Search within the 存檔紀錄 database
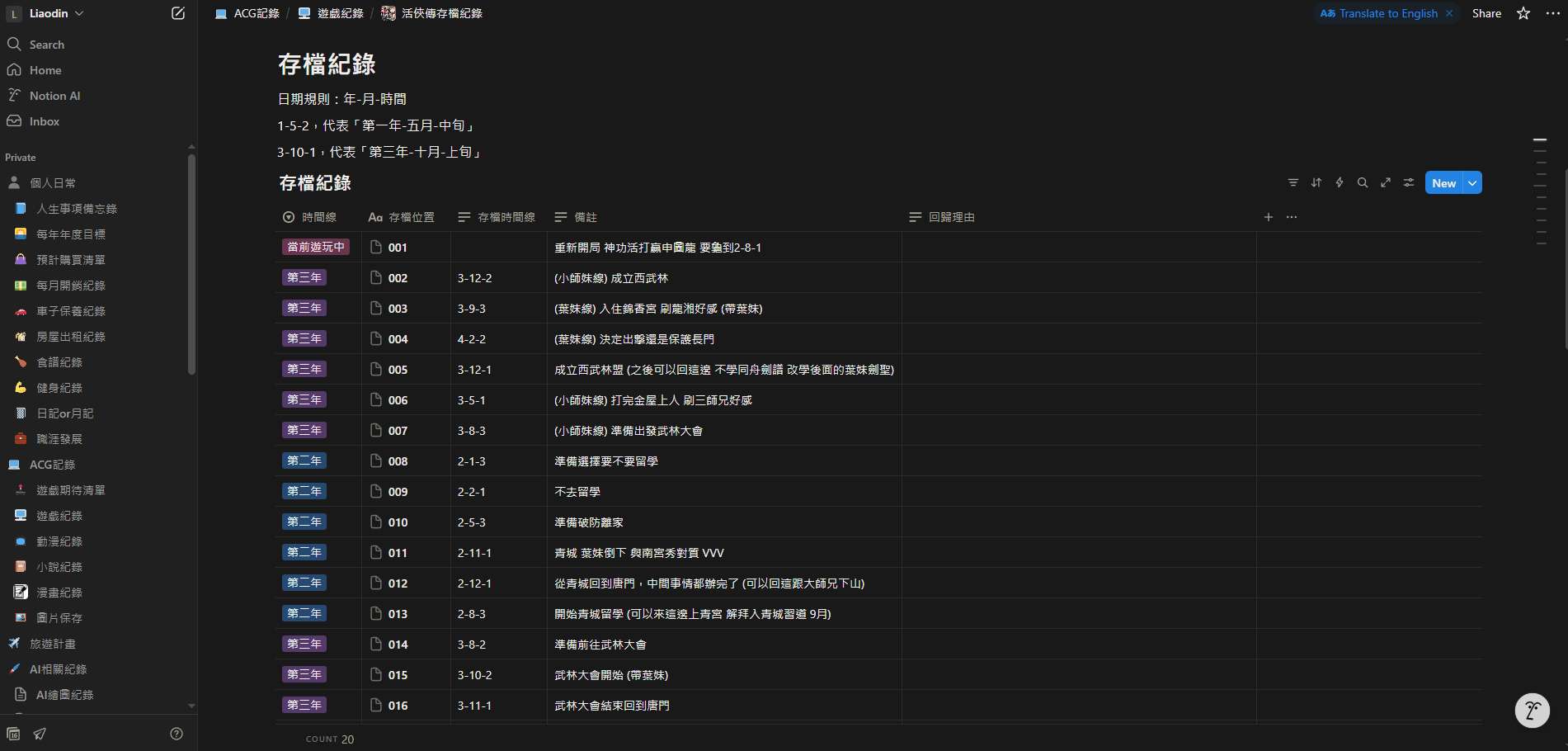The height and width of the screenshot is (751, 1568). 1363,182
